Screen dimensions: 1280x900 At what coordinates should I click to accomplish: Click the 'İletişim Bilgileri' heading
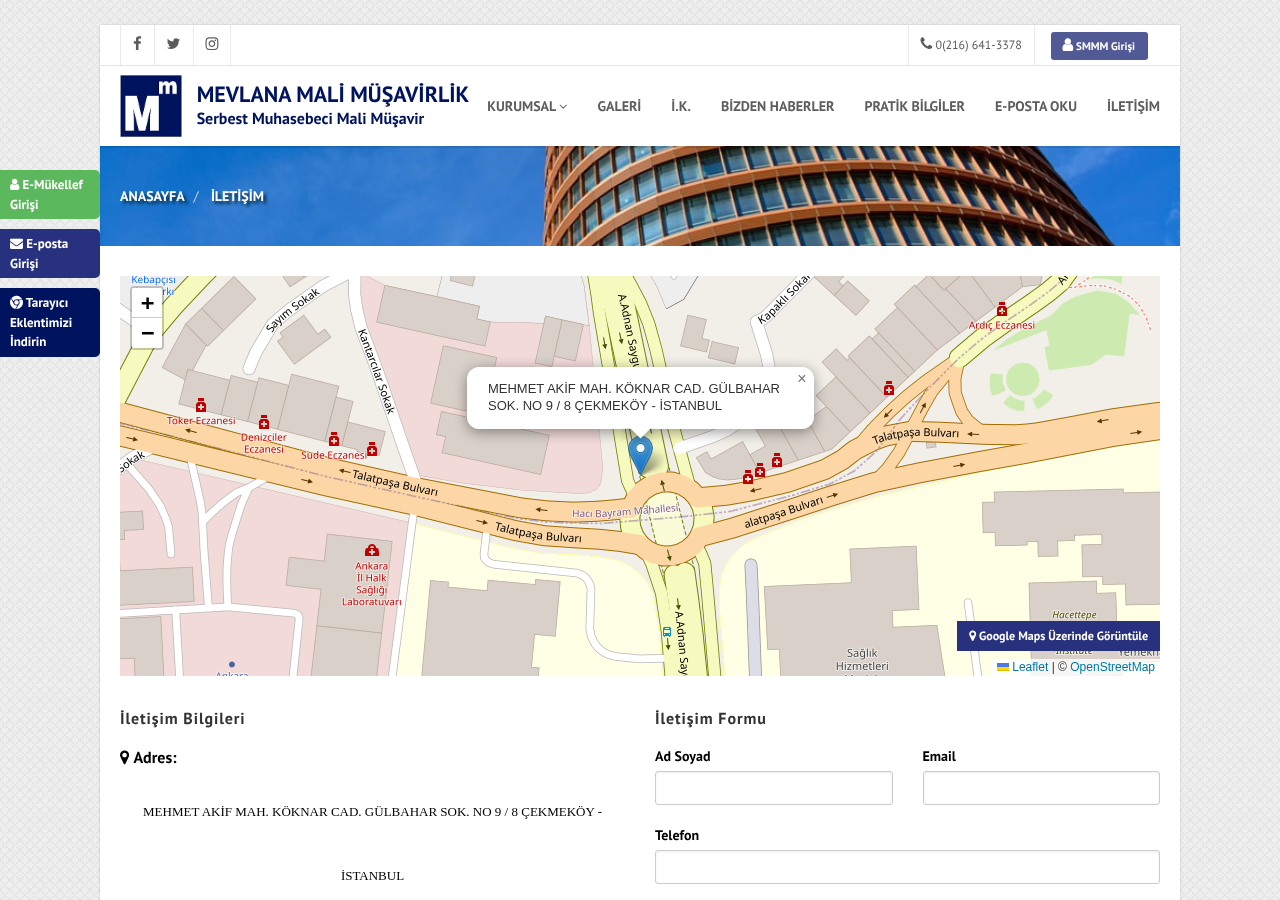[182, 718]
